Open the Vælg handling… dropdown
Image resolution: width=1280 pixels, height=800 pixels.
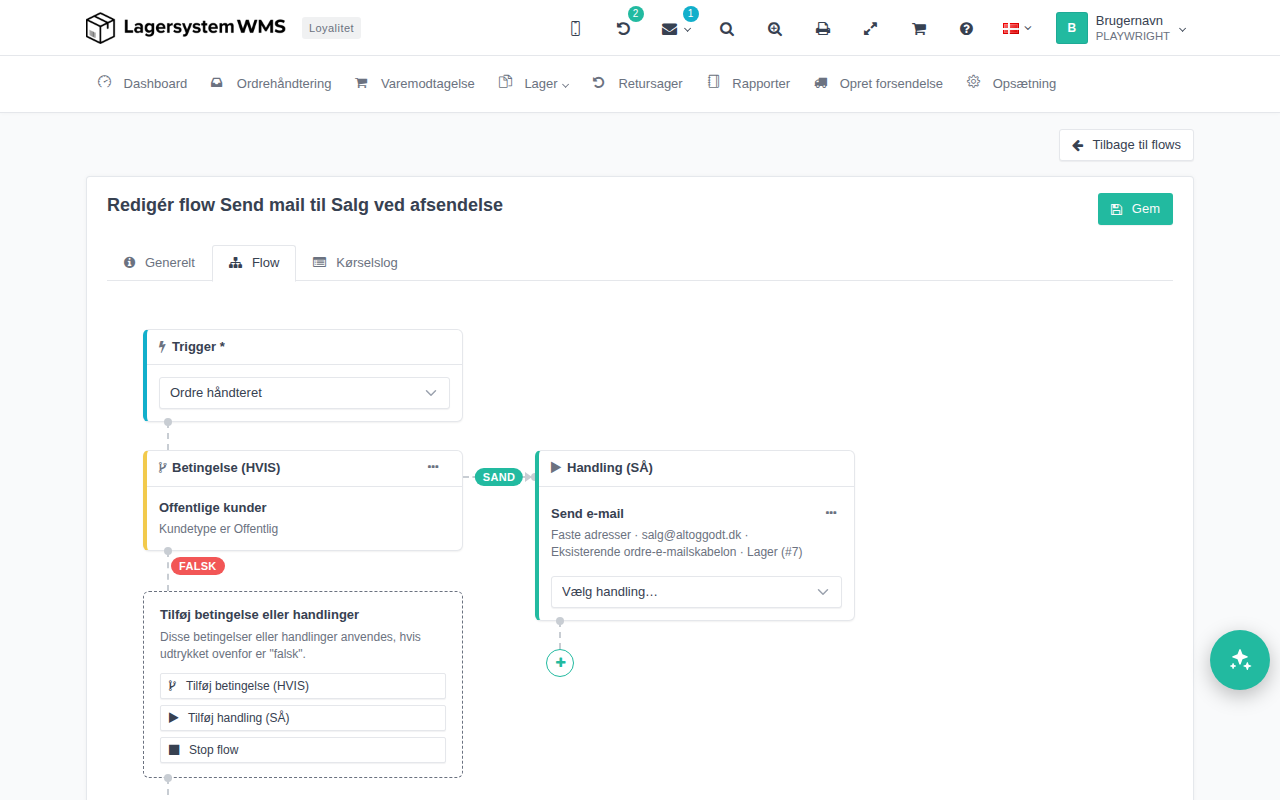pos(696,592)
